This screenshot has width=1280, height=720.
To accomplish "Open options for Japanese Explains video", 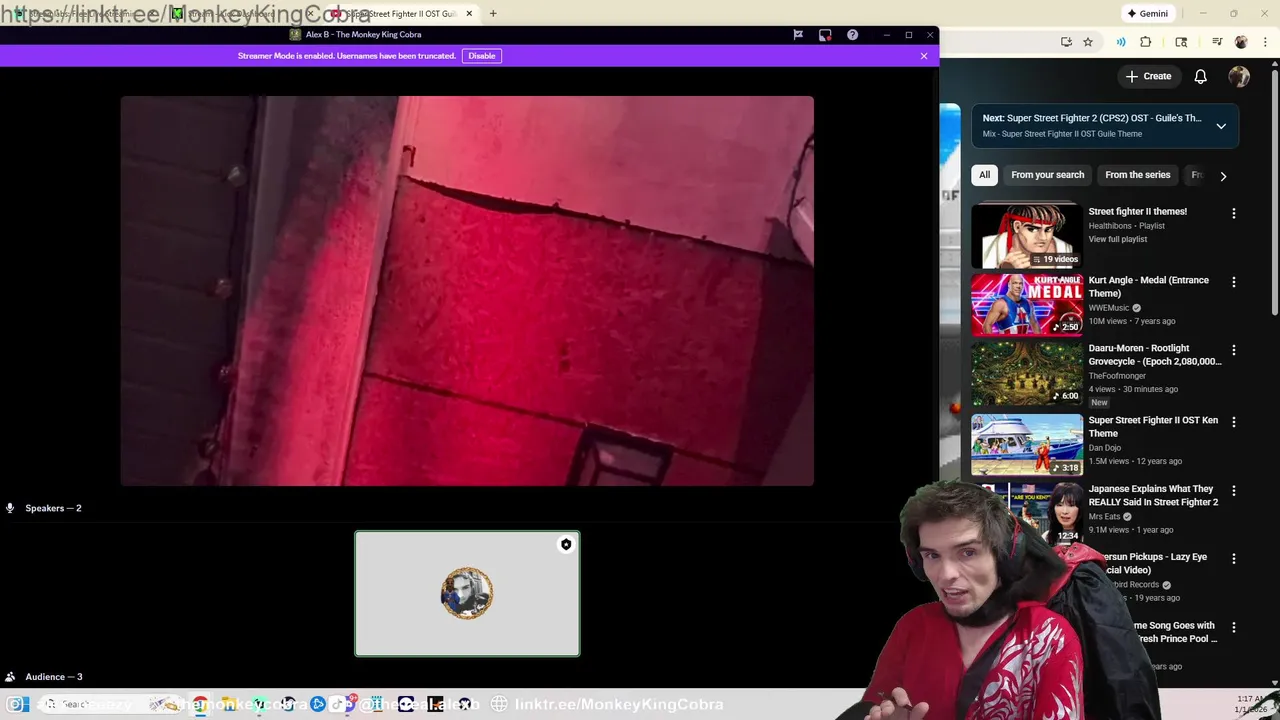I will coord(1233,491).
